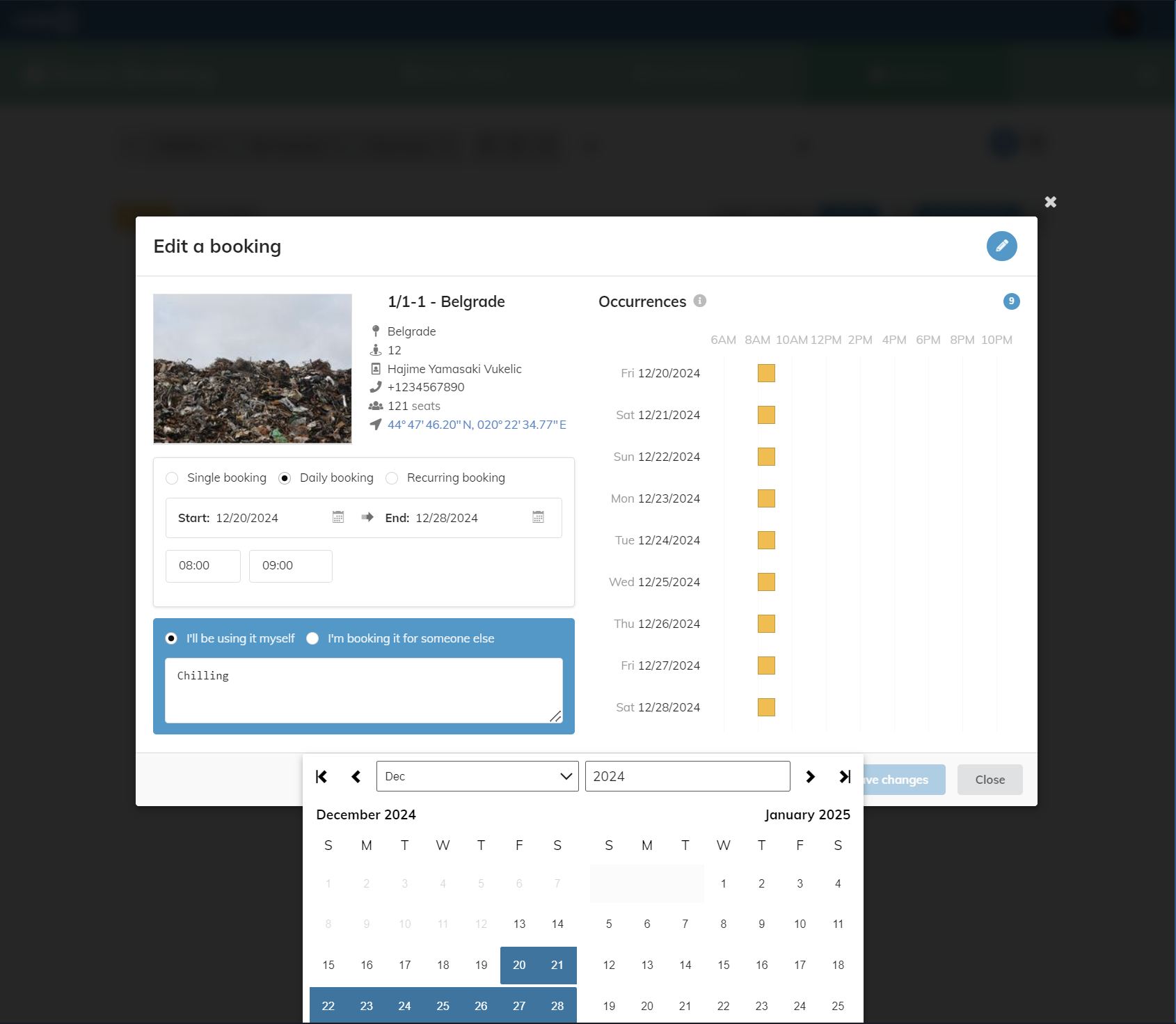1176x1024 pixels.
Task: Go to next month in calendar
Action: (x=810, y=776)
